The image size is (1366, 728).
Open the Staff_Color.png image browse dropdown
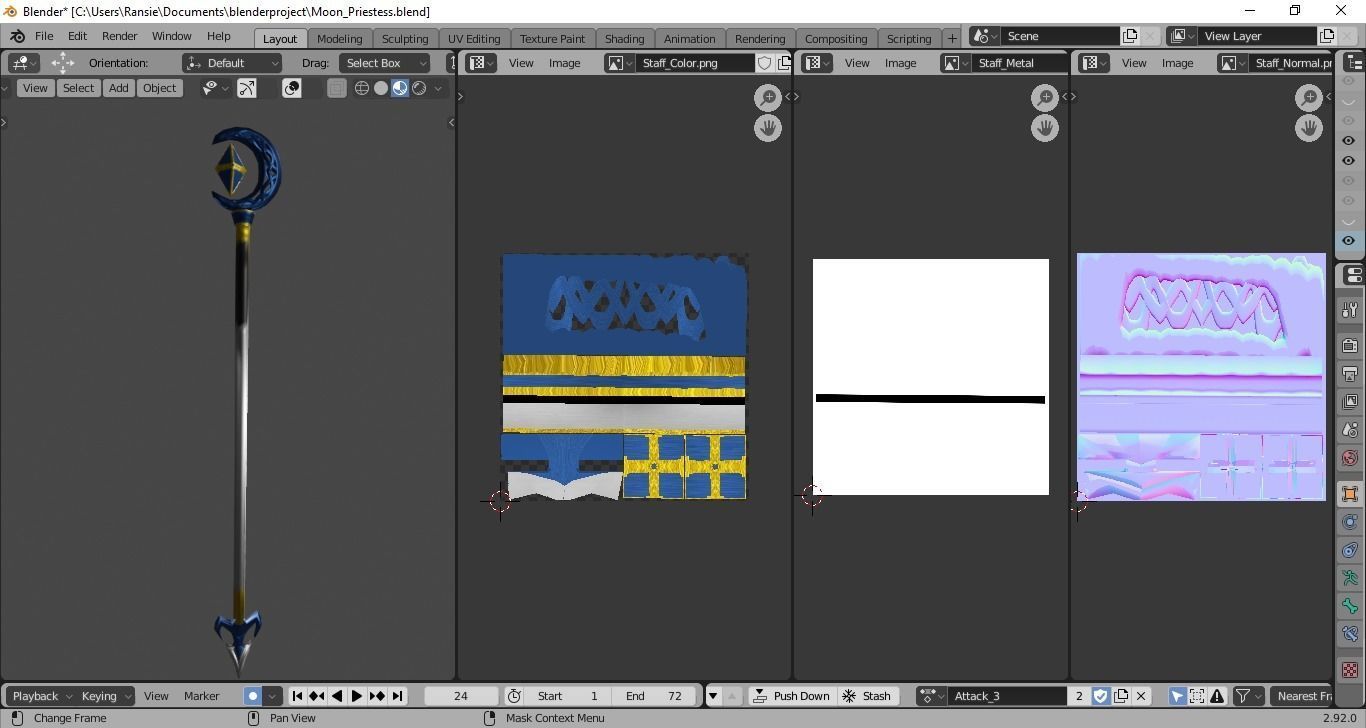(x=619, y=63)
